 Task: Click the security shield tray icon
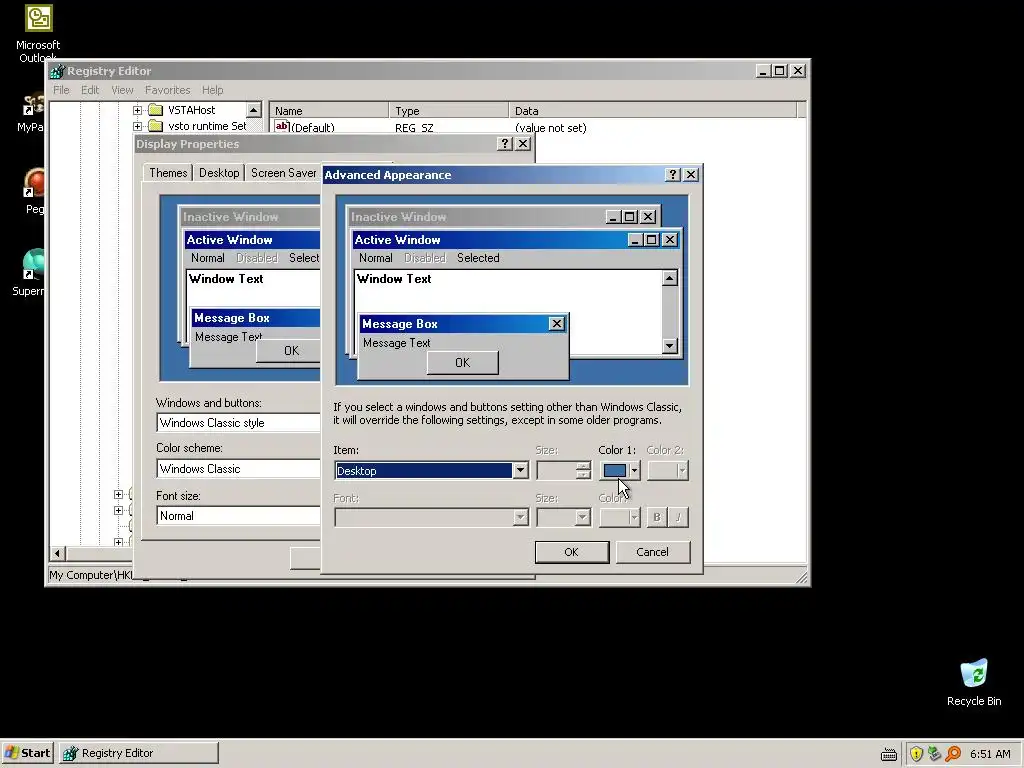[x=916, y=754]
